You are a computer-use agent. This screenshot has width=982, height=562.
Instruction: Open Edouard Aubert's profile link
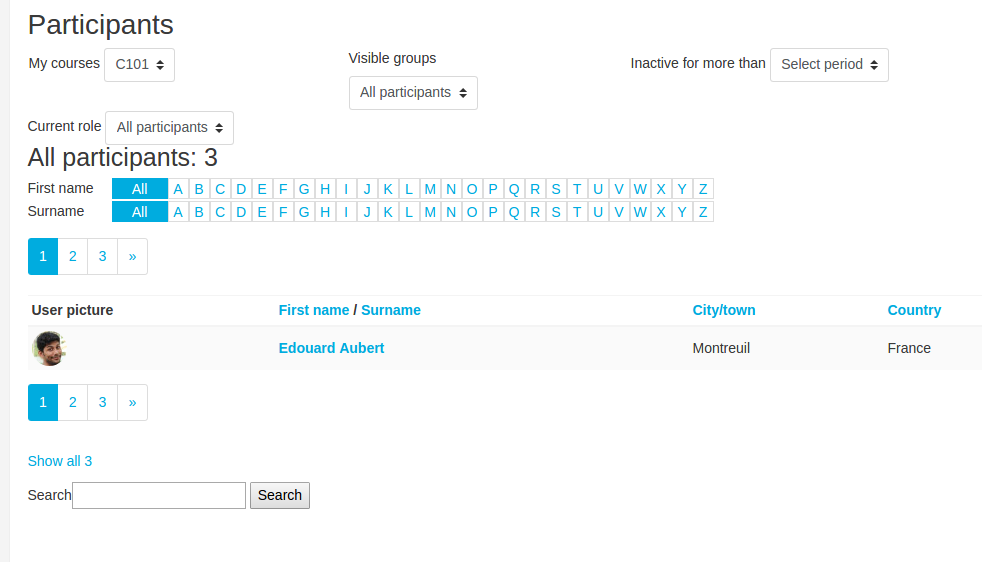(331, 348)
